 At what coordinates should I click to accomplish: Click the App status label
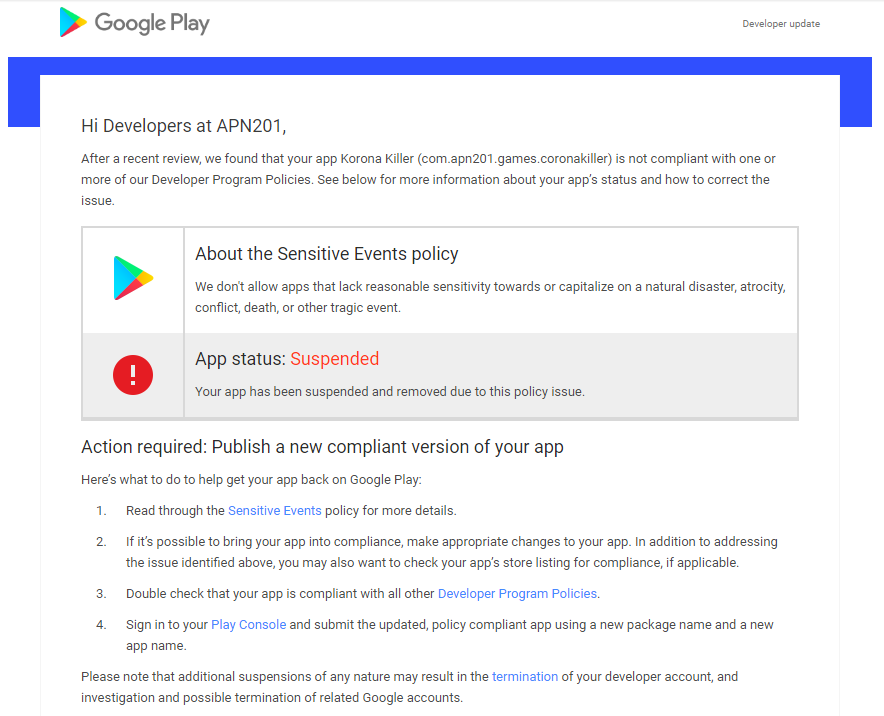point(240,359)
